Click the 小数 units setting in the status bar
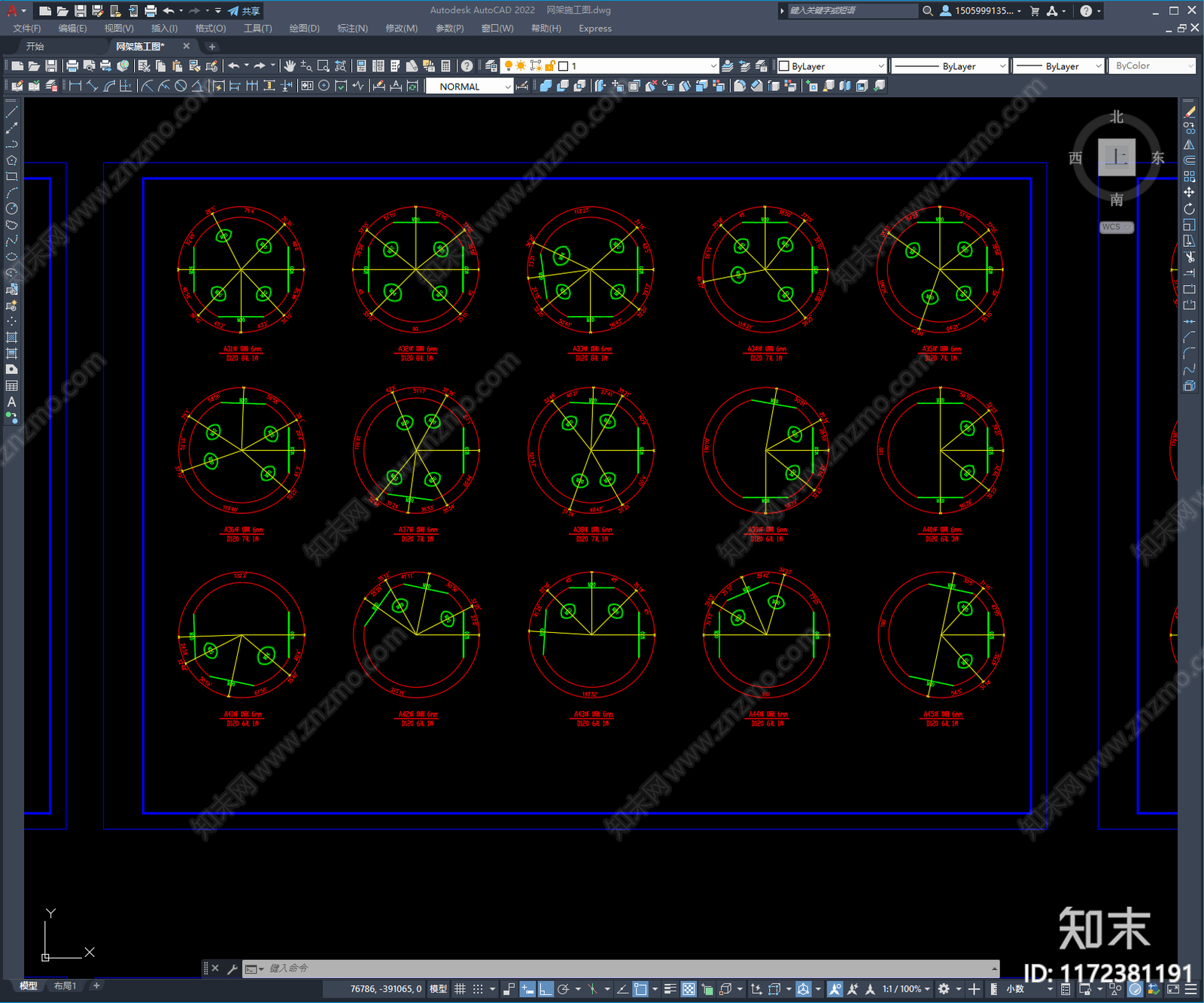The image size is (1204, 1003). [x=1016, y=989]
